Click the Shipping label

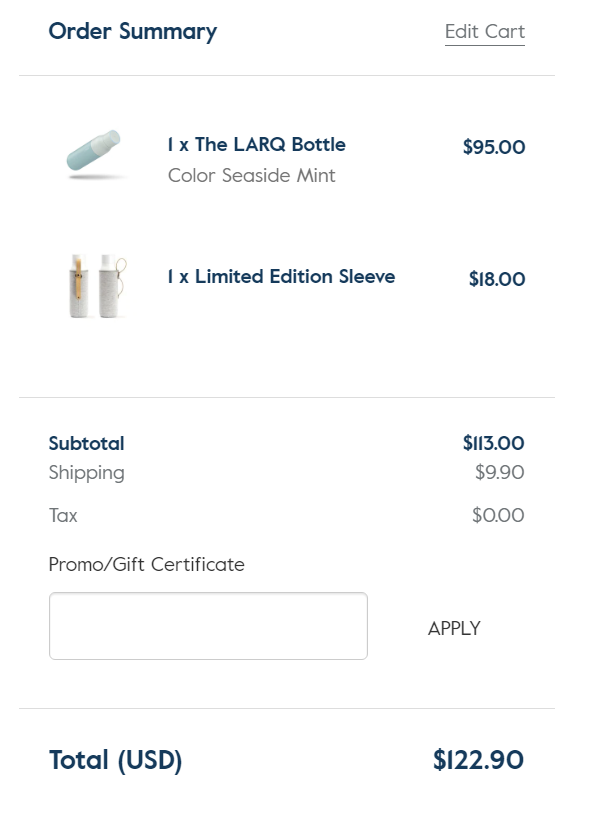[86, 473]
